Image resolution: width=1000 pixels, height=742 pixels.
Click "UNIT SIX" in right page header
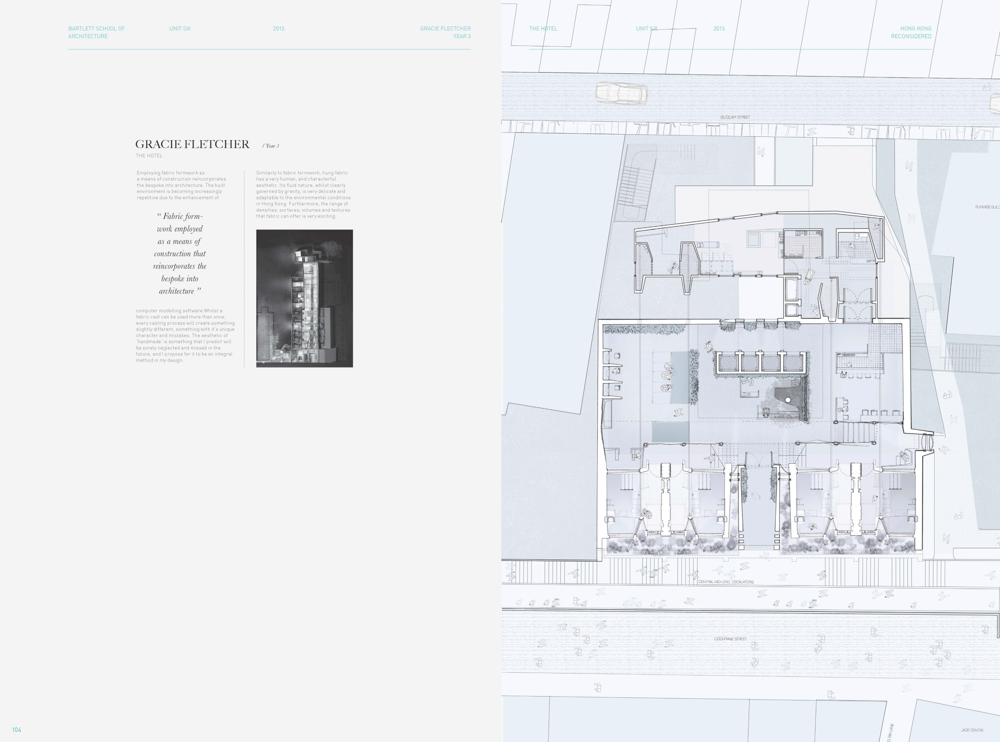[646, 29]
